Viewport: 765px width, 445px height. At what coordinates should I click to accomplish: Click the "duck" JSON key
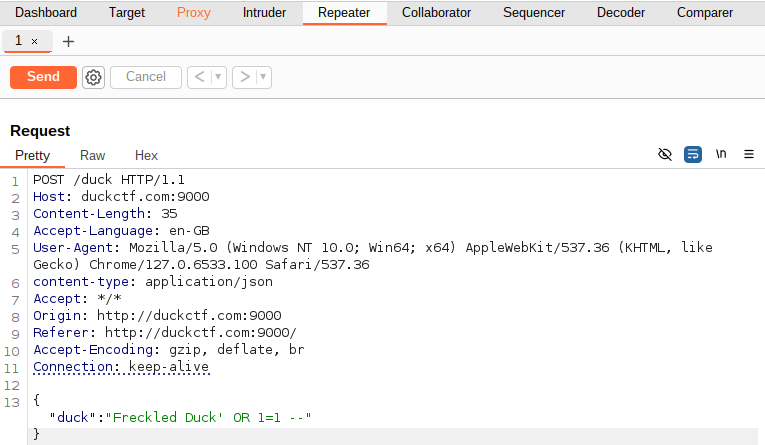73,418
